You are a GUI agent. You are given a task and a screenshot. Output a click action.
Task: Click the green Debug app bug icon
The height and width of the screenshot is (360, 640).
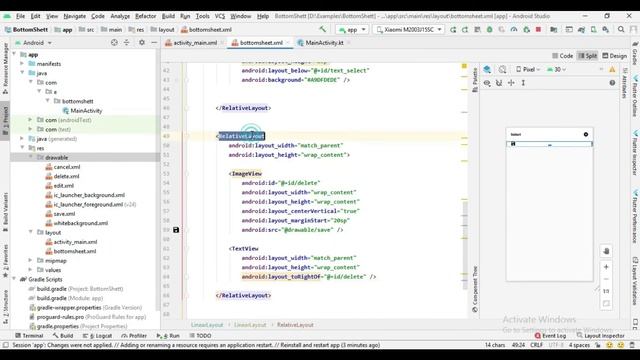click(x=489, y=29)
